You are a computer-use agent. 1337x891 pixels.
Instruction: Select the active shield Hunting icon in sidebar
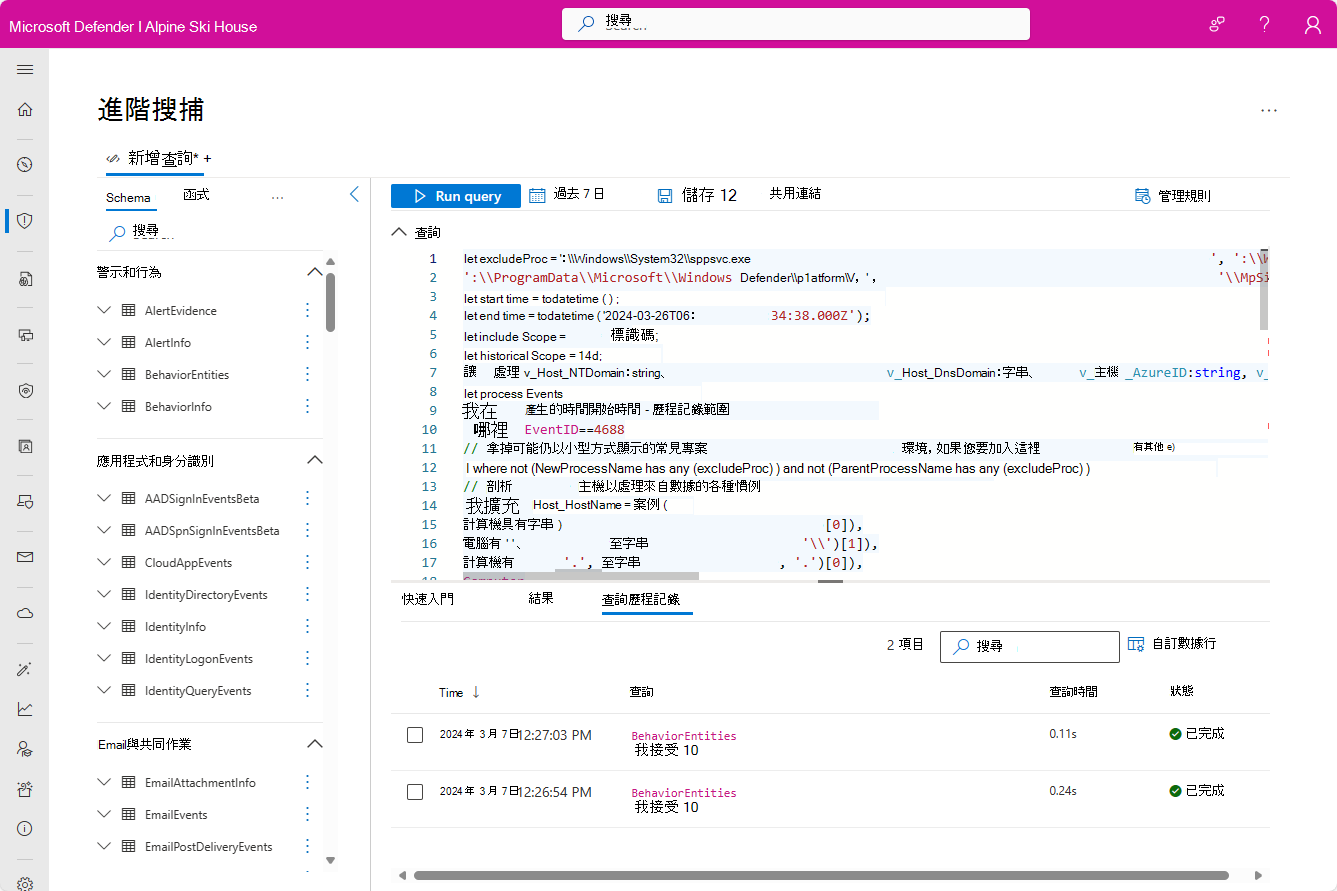[25, 221]
